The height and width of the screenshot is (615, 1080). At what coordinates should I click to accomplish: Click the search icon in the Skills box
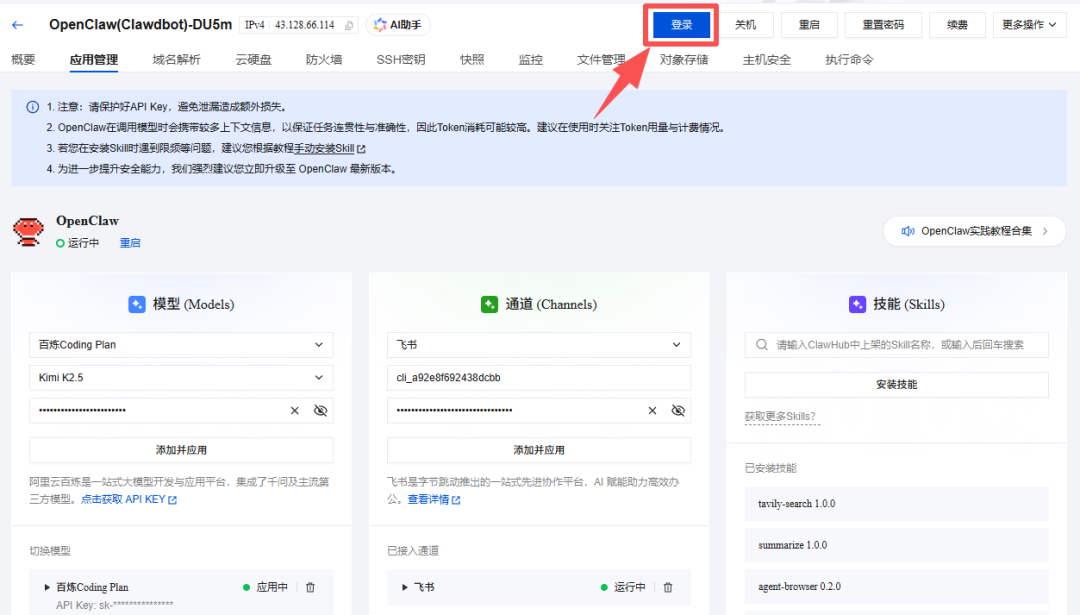click(x=762, y=345)
